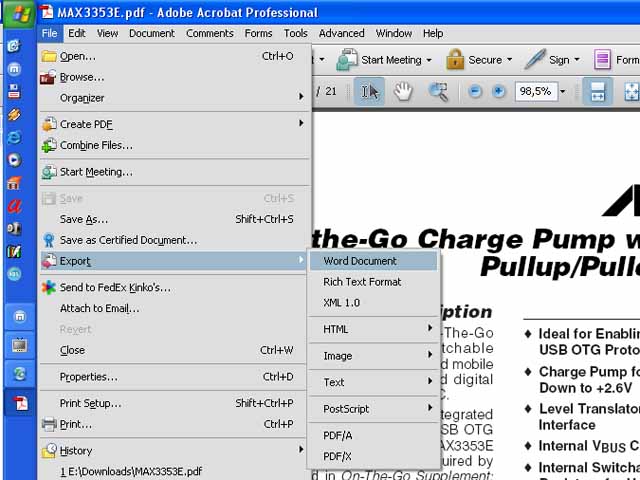Open the File menu
Viewport: 640px width, 480px height.
[x=49, y=33]
